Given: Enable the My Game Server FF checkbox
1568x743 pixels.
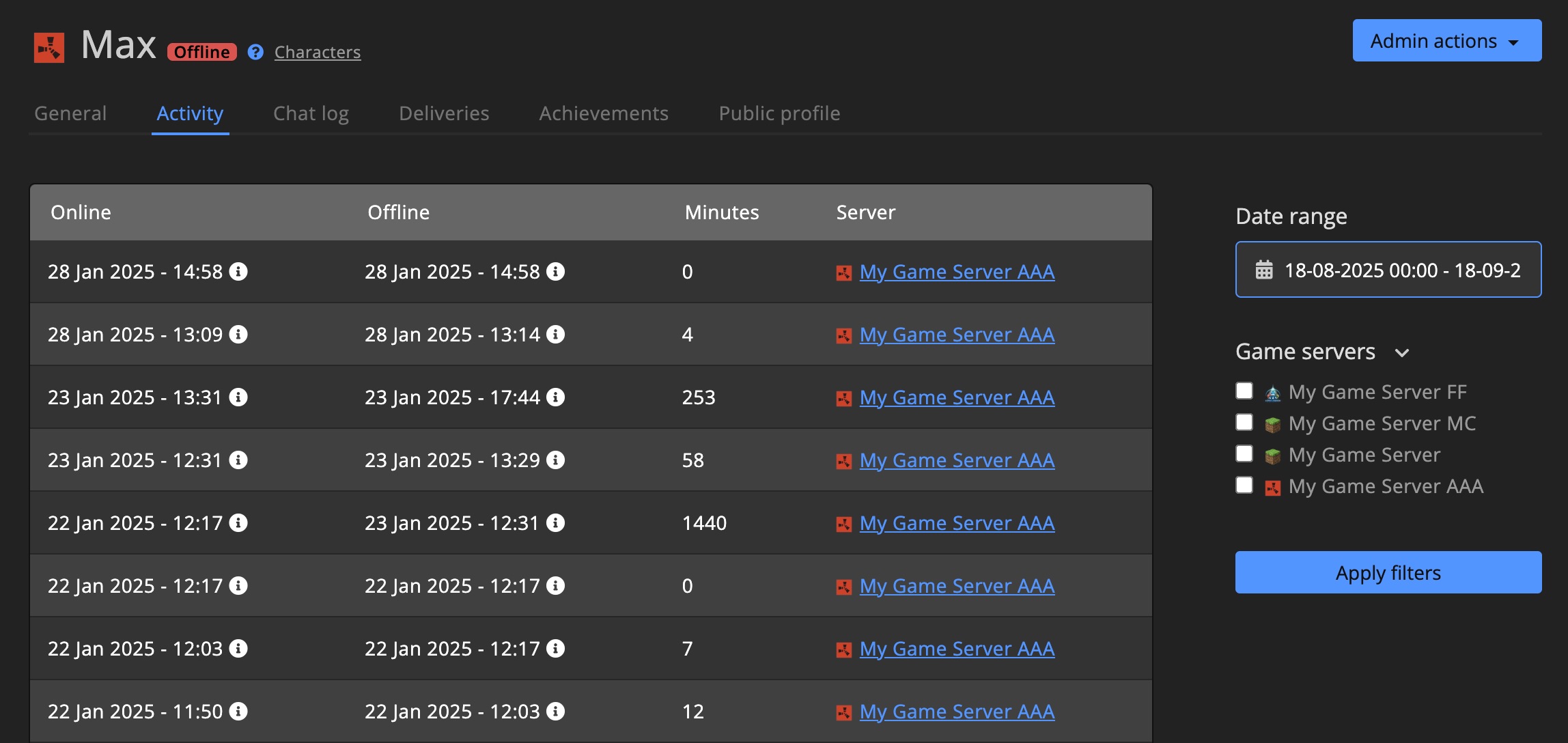Looking at the screenshot, I should (1244, 391).
